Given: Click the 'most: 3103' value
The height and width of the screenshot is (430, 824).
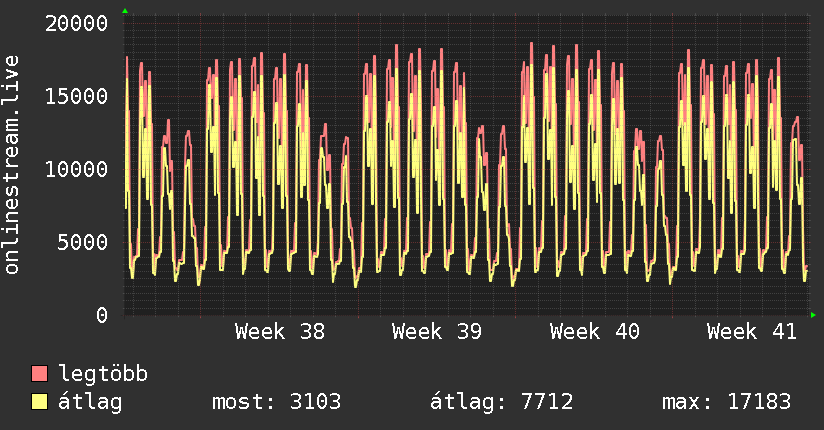Looking at the screenshot, I should point(276,402).
